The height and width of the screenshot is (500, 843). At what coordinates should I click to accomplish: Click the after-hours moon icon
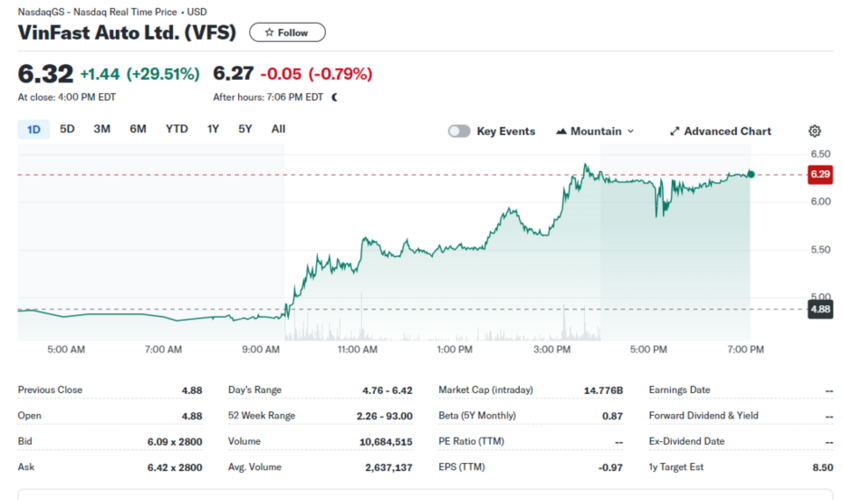point(335,97)
